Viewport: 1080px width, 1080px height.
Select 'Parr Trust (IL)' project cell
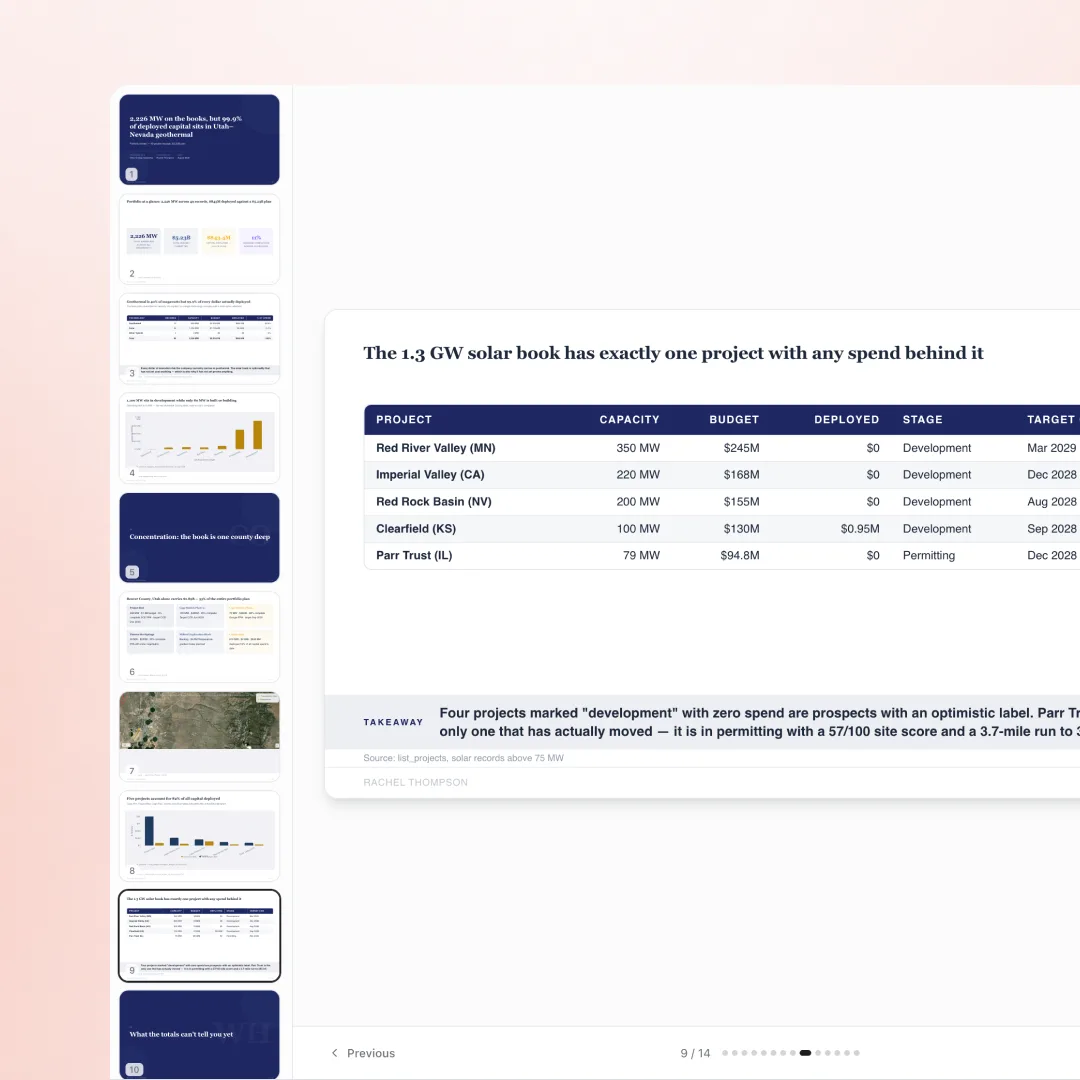414,555
